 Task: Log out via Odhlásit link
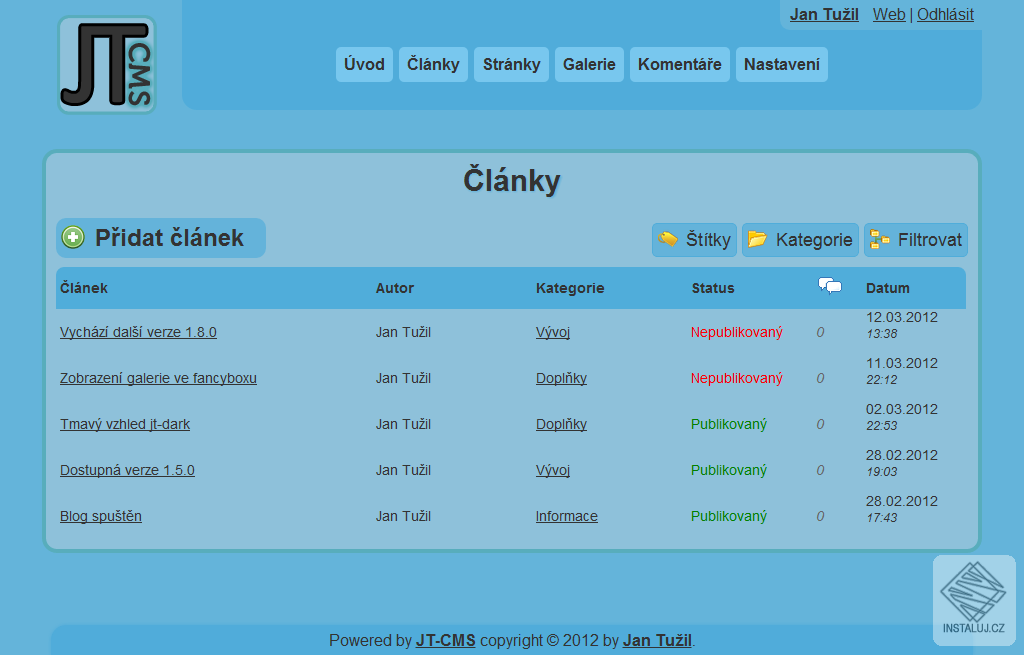pyautogui.click(x=945, y=14)
